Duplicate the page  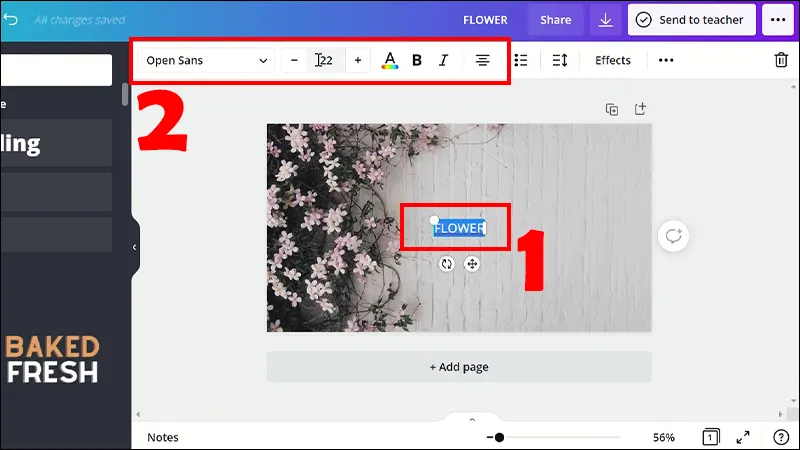[612, 109]
